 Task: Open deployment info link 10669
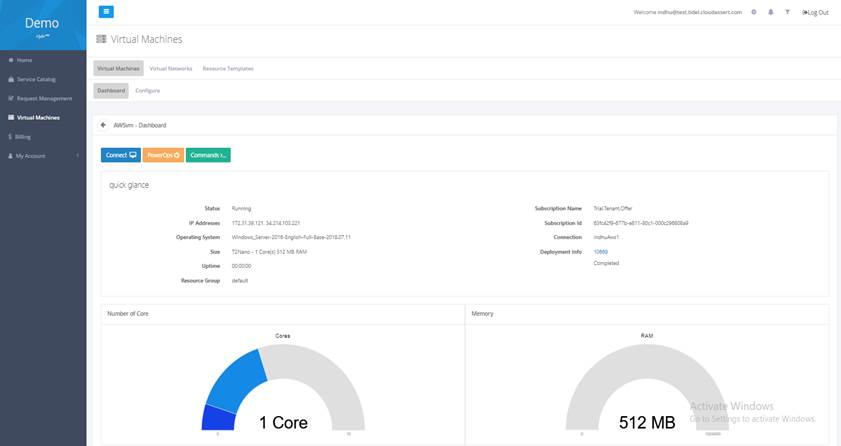tap(600, 252)
